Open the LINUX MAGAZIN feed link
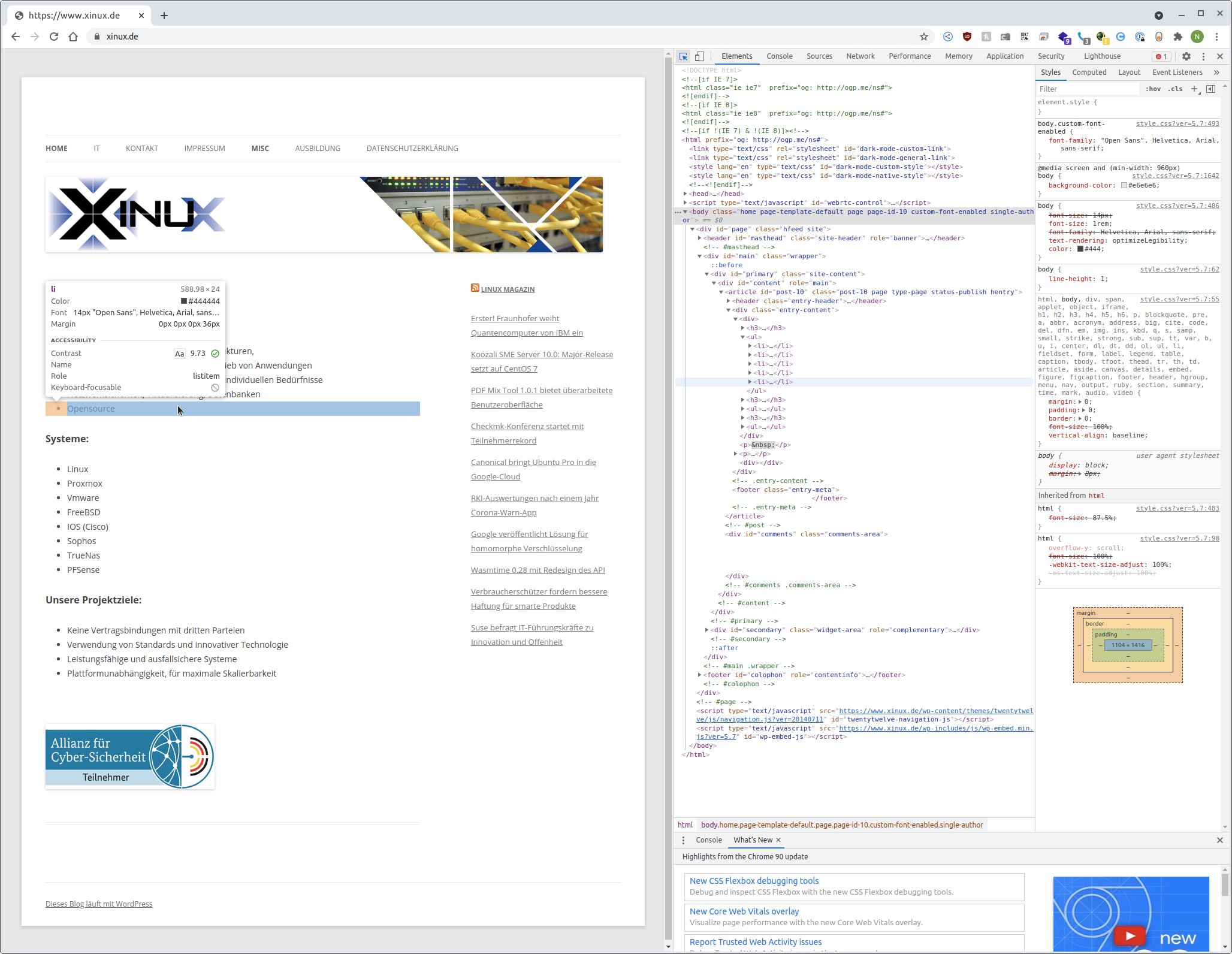The height and width of the screenshot is (954, 1232). (508, 289)
